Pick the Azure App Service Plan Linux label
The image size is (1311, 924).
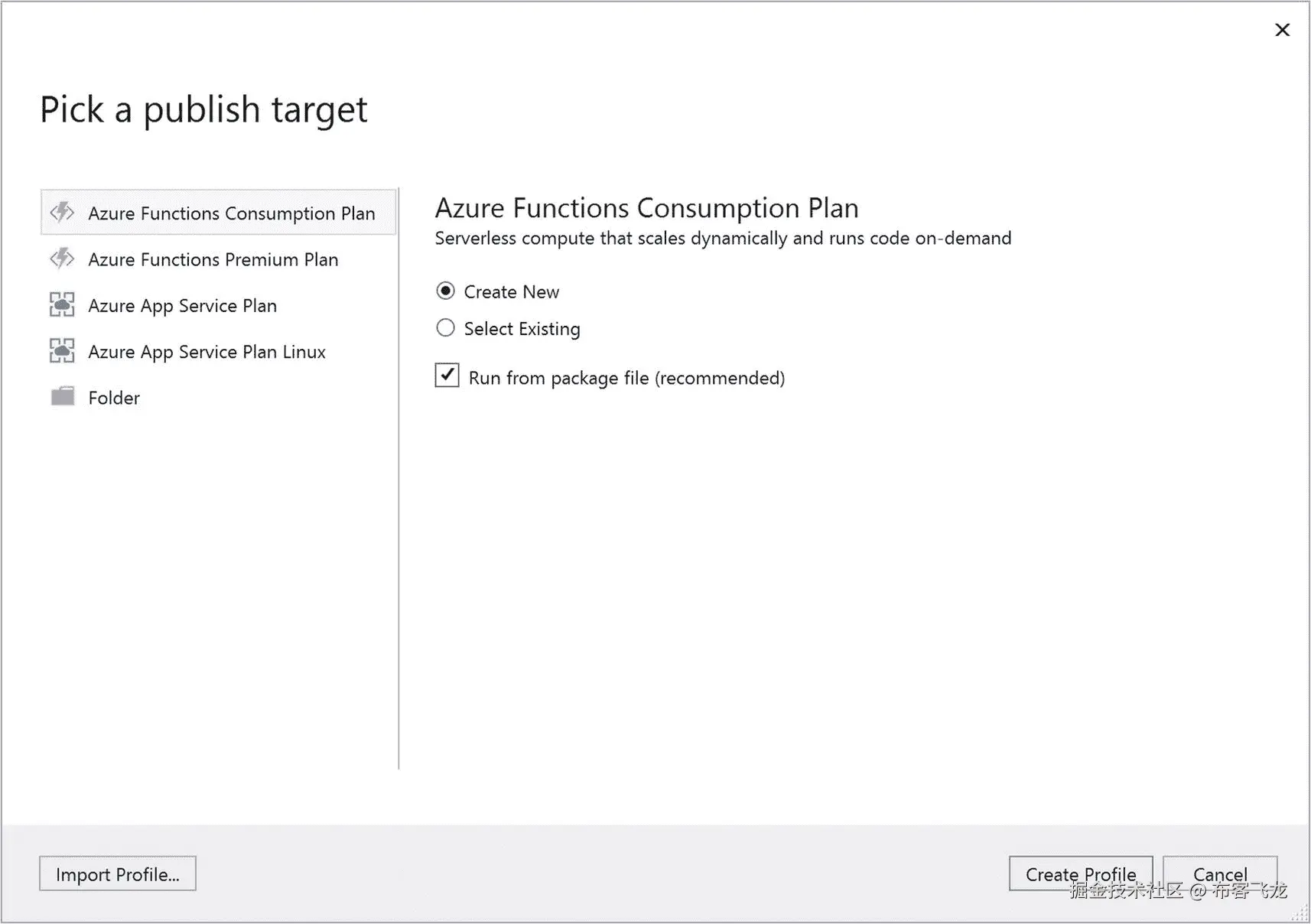207,352
